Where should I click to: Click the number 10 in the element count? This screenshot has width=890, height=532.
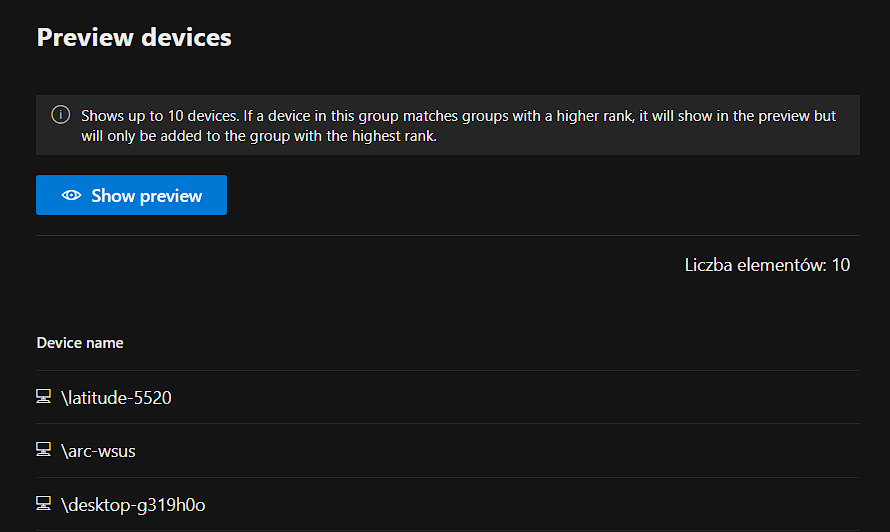click(840, 265)
